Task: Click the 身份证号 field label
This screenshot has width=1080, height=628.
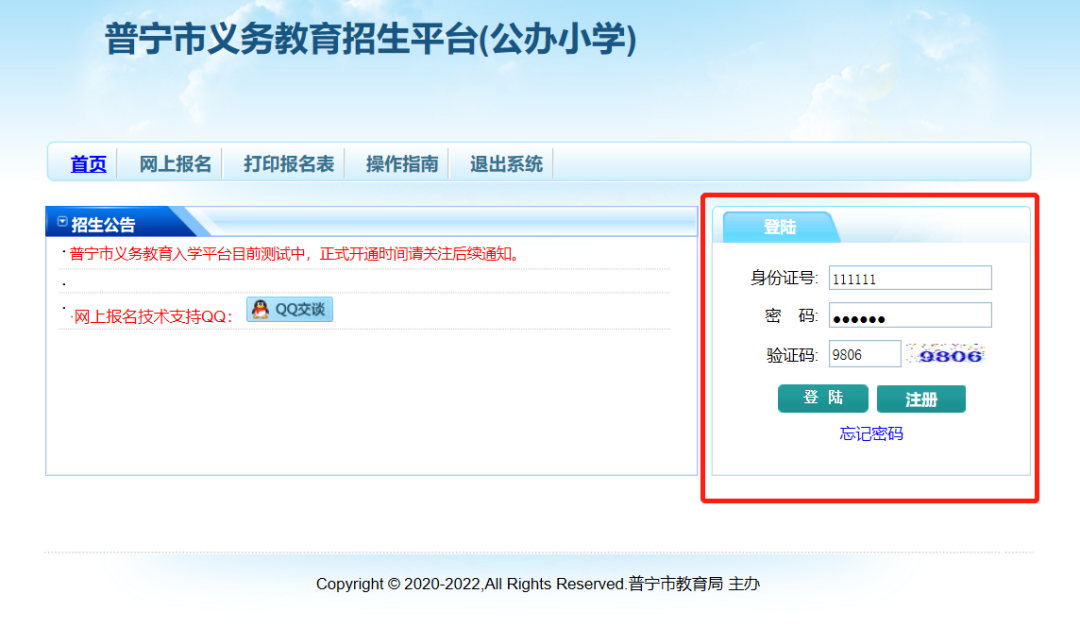Action: coord(784,278)
